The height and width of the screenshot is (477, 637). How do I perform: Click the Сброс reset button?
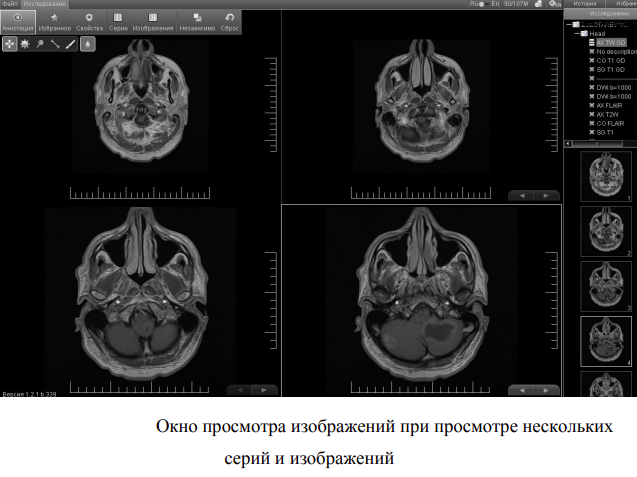[x=230, y=23]
